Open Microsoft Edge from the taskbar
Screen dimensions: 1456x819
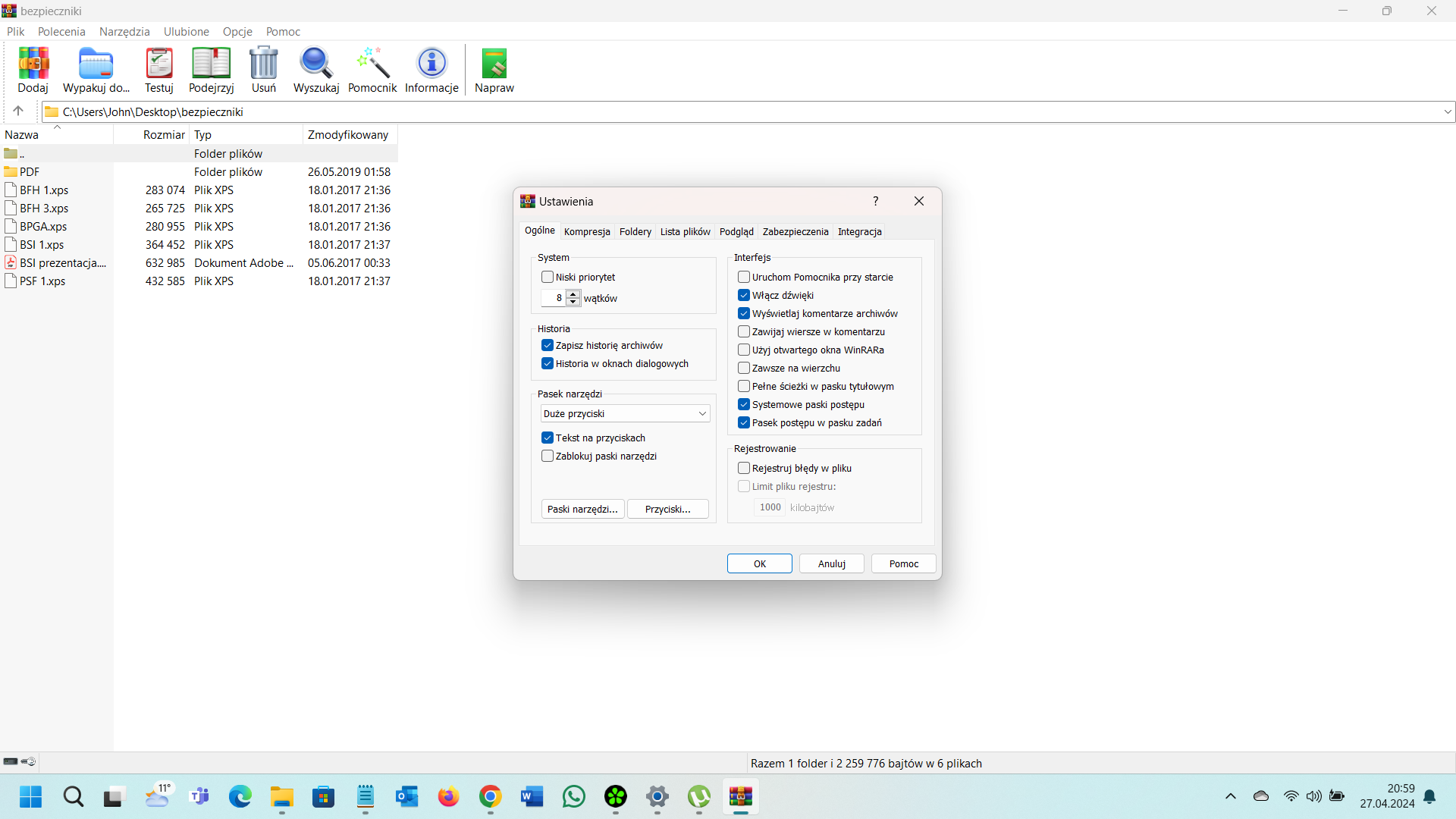click(x=240, y=796)
